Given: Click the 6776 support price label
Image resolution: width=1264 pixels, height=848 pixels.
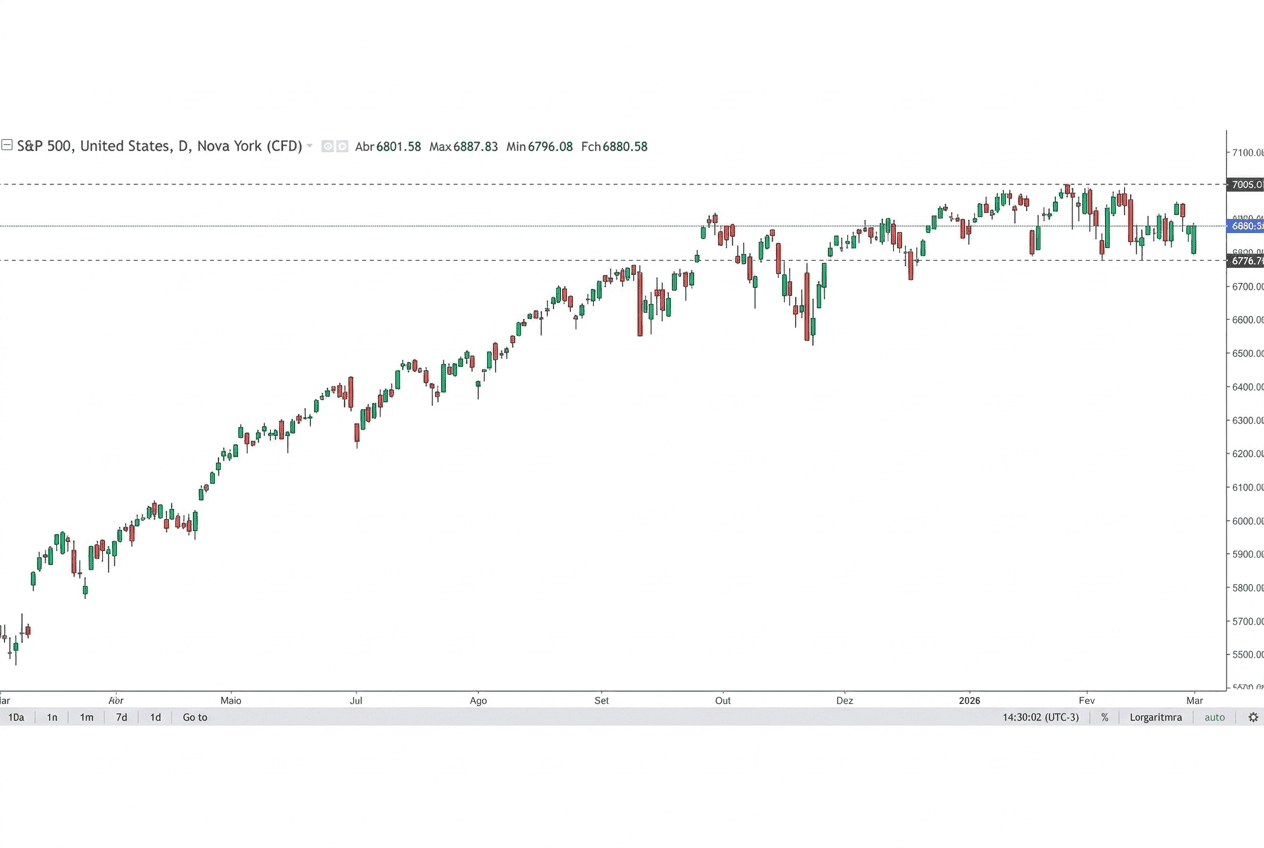Looking at the screenshot, I should pos(1246,261).
